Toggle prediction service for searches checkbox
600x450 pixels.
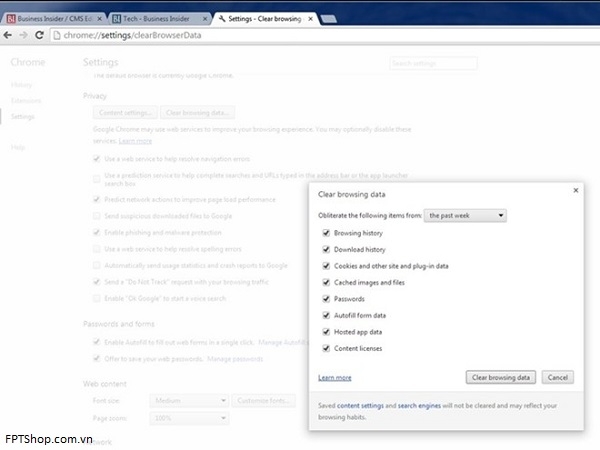pos(96,179)
